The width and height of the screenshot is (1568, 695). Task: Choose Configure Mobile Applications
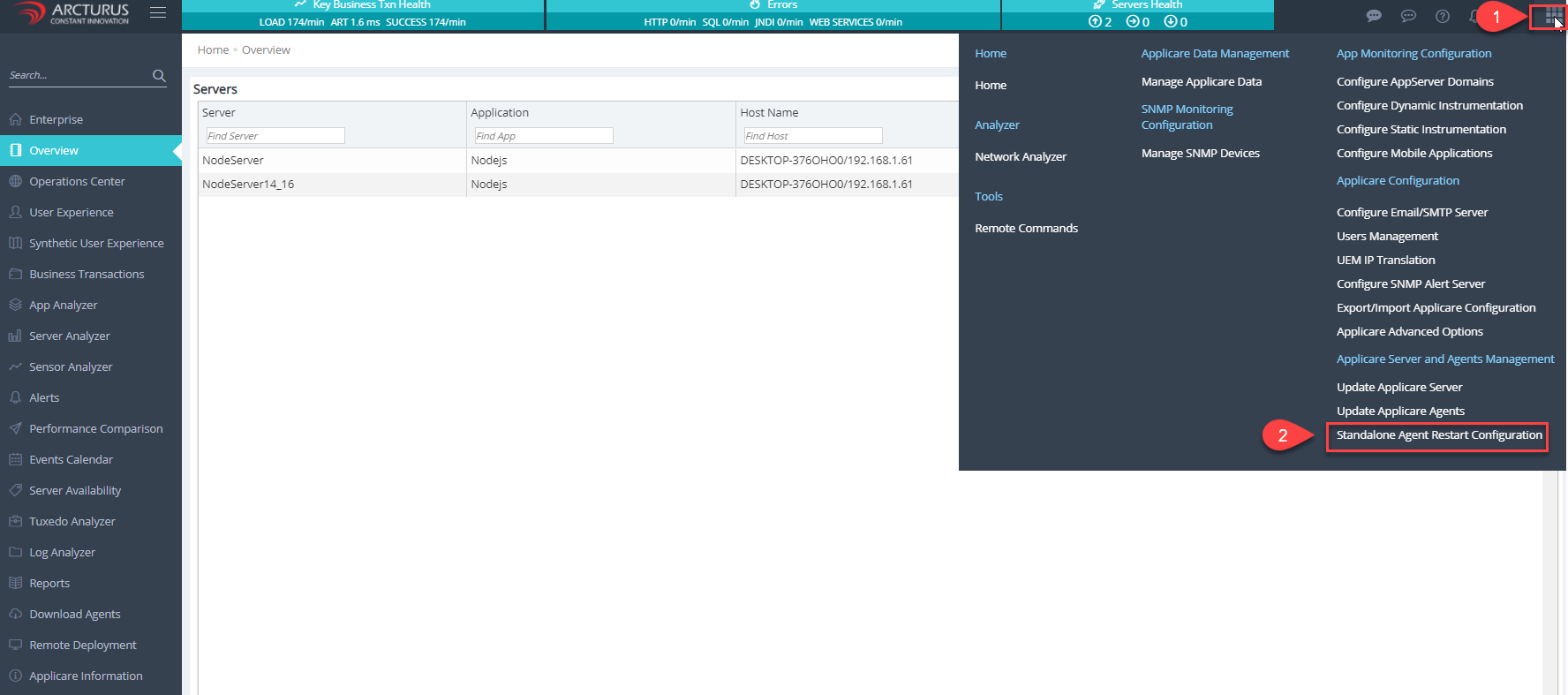click(1414, 153)
